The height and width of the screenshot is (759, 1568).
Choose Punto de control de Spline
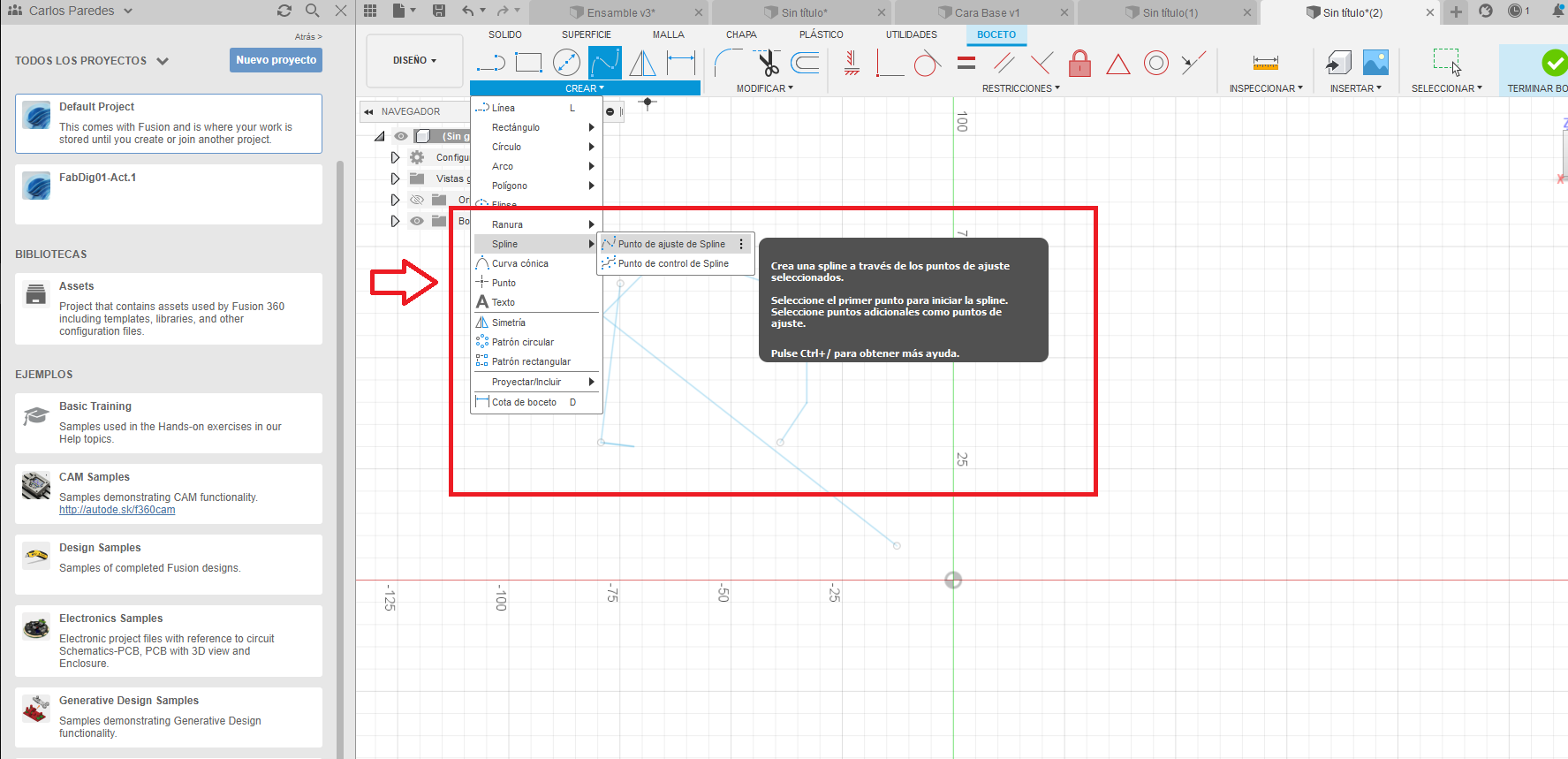(x=675, y=263)
